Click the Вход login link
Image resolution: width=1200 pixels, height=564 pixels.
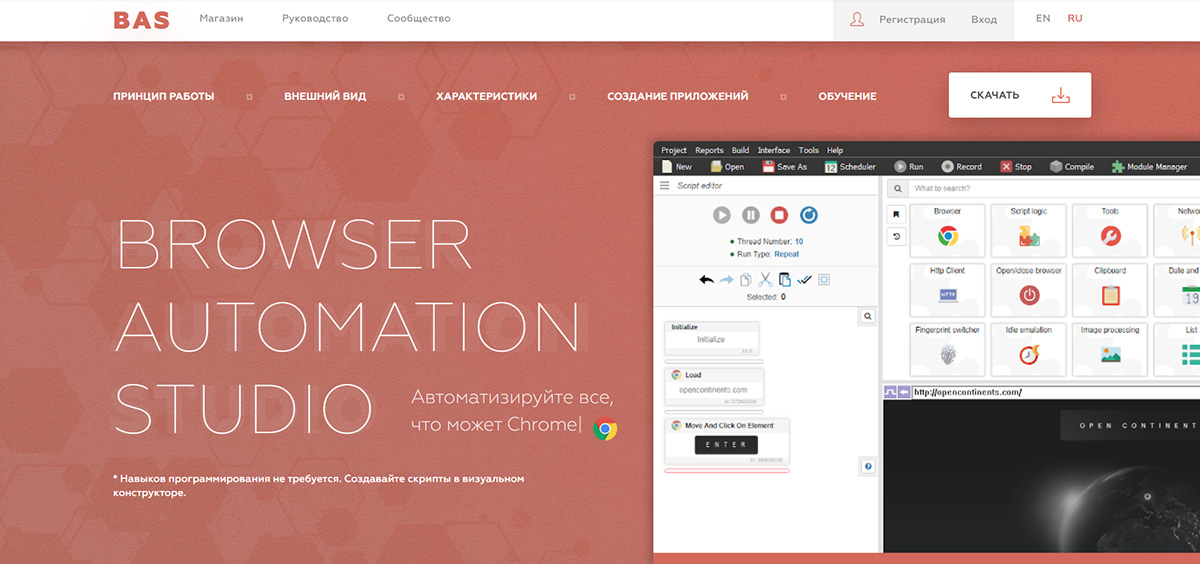tap(984, 20)
